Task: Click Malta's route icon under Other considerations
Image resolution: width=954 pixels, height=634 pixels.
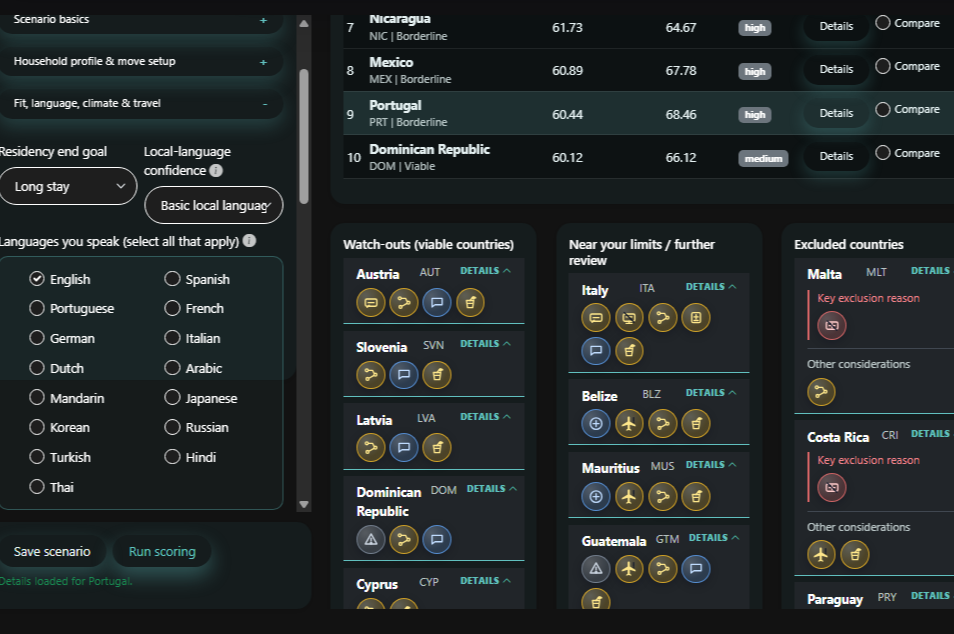Action: coord(821,392)
